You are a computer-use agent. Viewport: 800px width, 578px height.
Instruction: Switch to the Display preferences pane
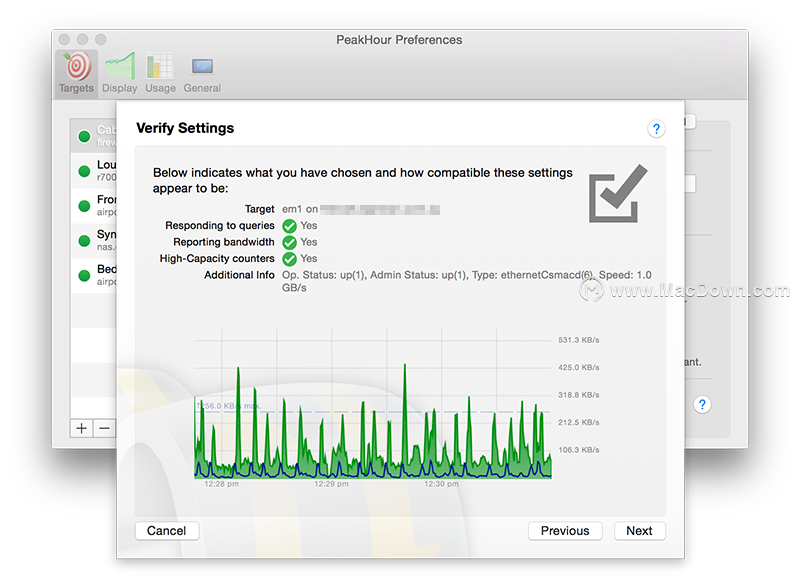point(119,73)
